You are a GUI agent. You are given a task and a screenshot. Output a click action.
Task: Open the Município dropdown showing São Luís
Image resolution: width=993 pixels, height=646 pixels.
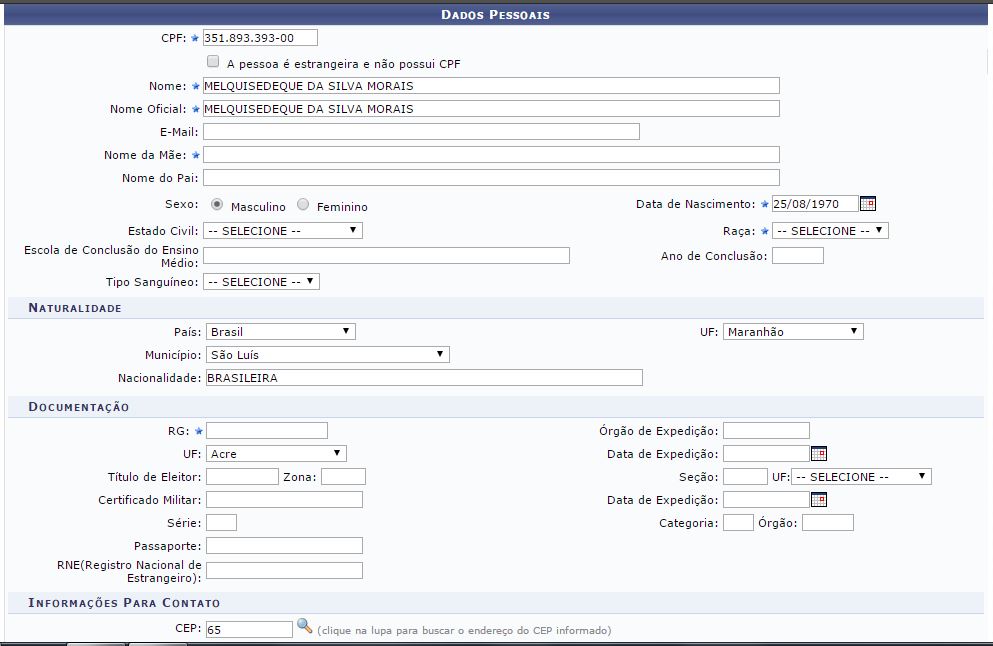coord(327,355)
